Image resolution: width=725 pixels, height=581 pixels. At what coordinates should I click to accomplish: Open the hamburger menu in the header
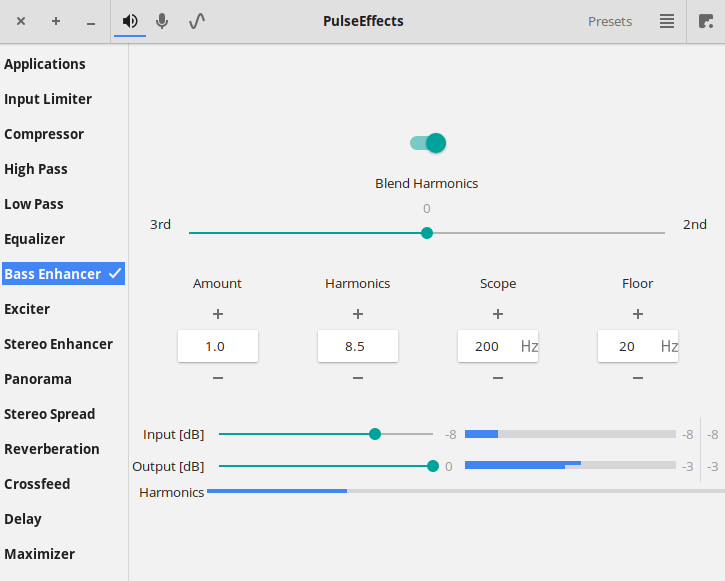(x=667, y=21)
